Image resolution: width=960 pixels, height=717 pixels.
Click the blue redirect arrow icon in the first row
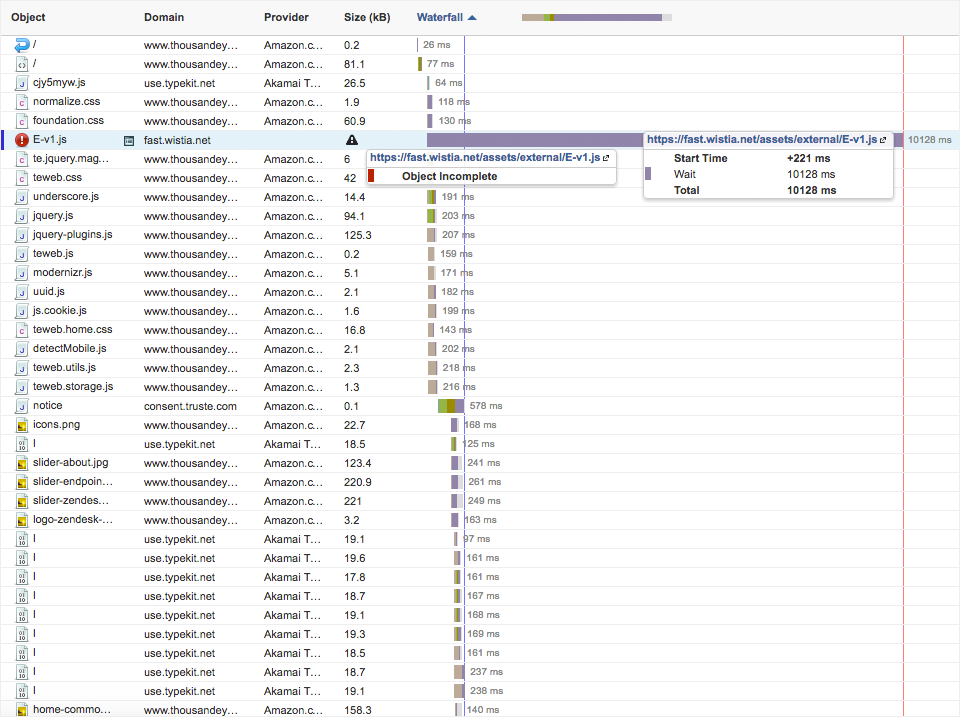tap(22, 45)
